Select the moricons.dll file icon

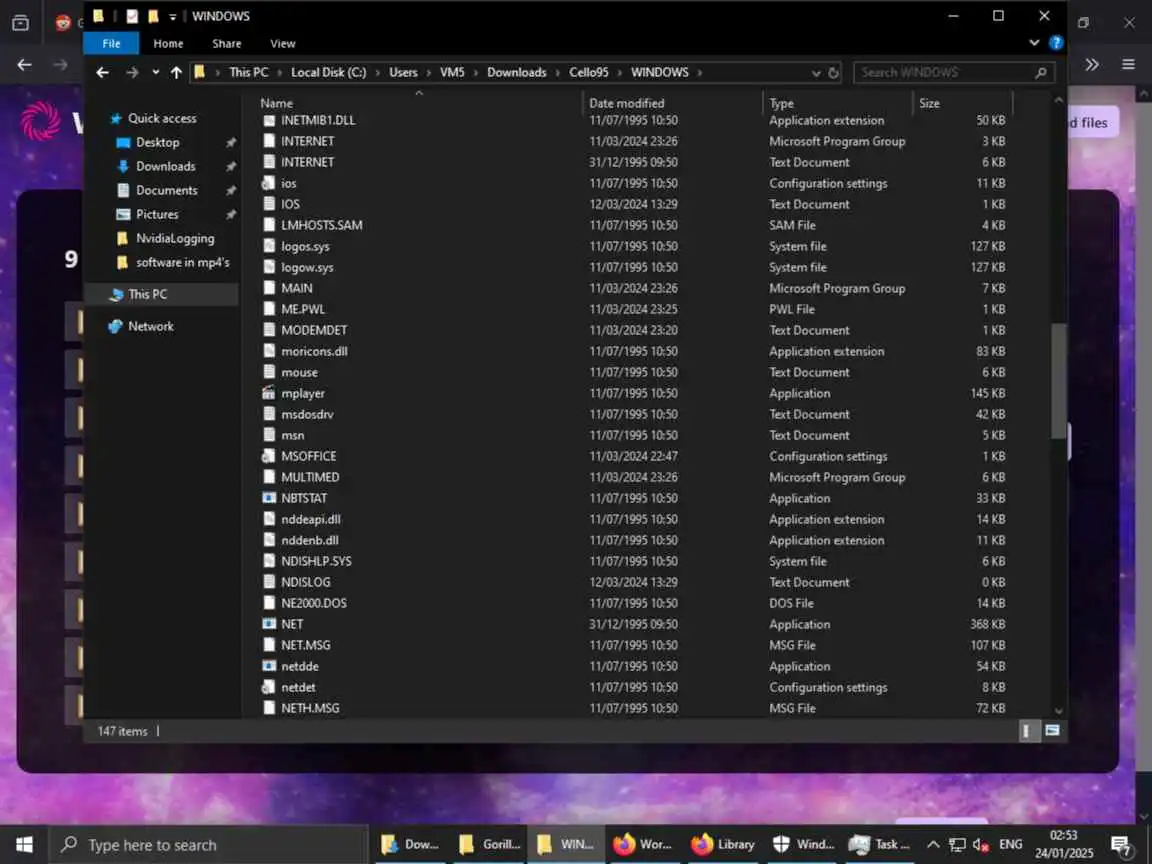pos(269,351)
